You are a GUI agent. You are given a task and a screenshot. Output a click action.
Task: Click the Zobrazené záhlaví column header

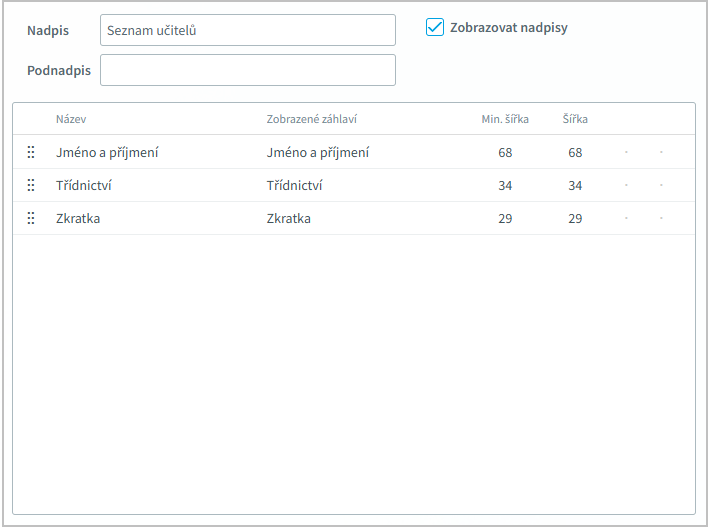(x=312, y=119)
